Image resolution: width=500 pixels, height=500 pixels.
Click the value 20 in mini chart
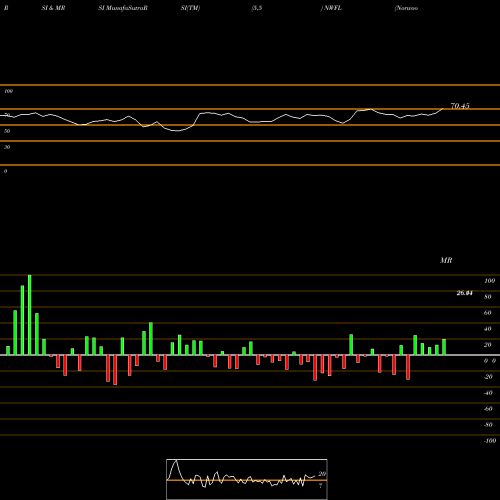pos(322,474)
